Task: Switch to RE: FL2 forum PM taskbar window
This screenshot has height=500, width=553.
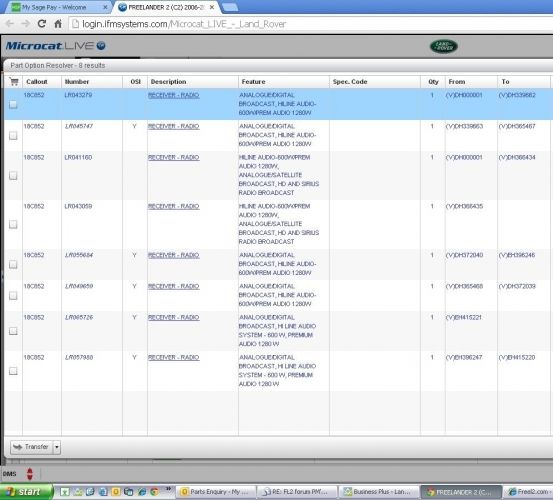Action: click(297, 492)
